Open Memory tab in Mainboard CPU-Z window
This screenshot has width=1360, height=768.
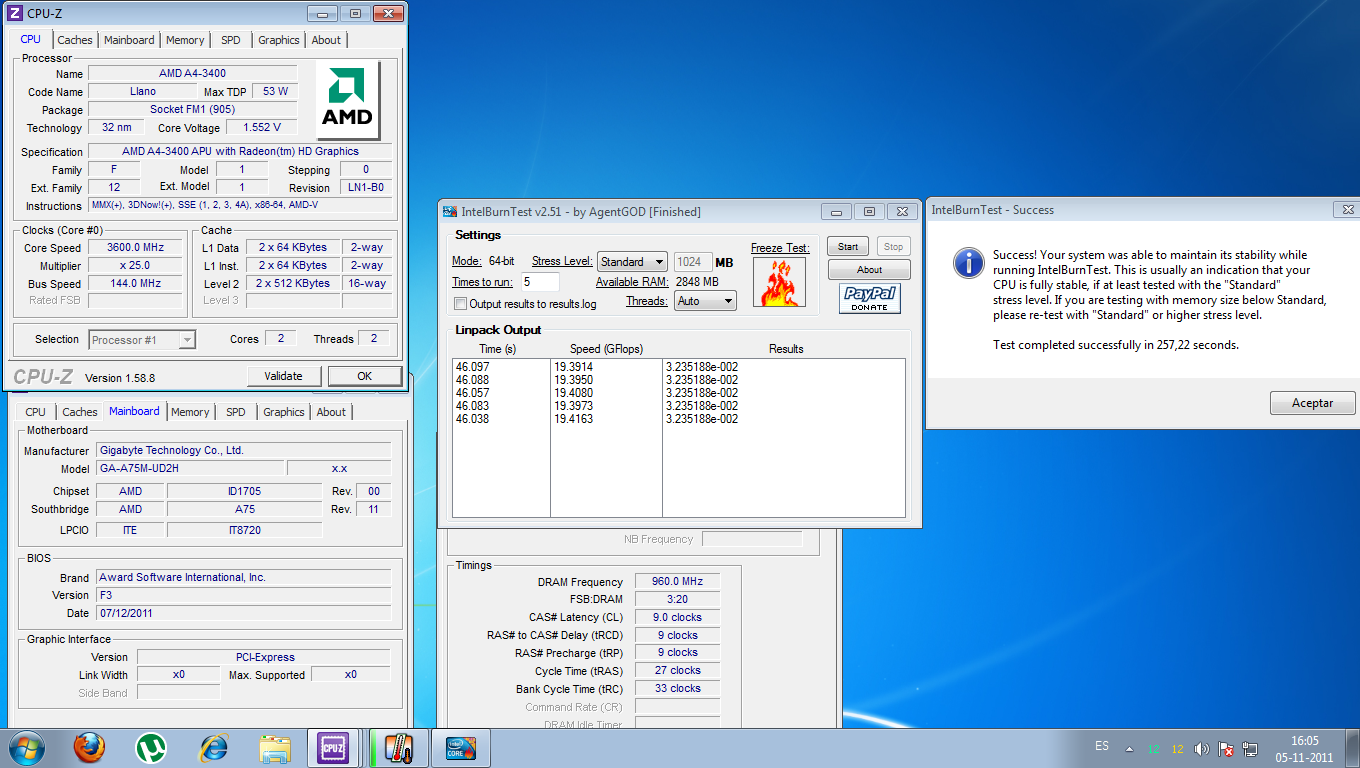[190, 412]
